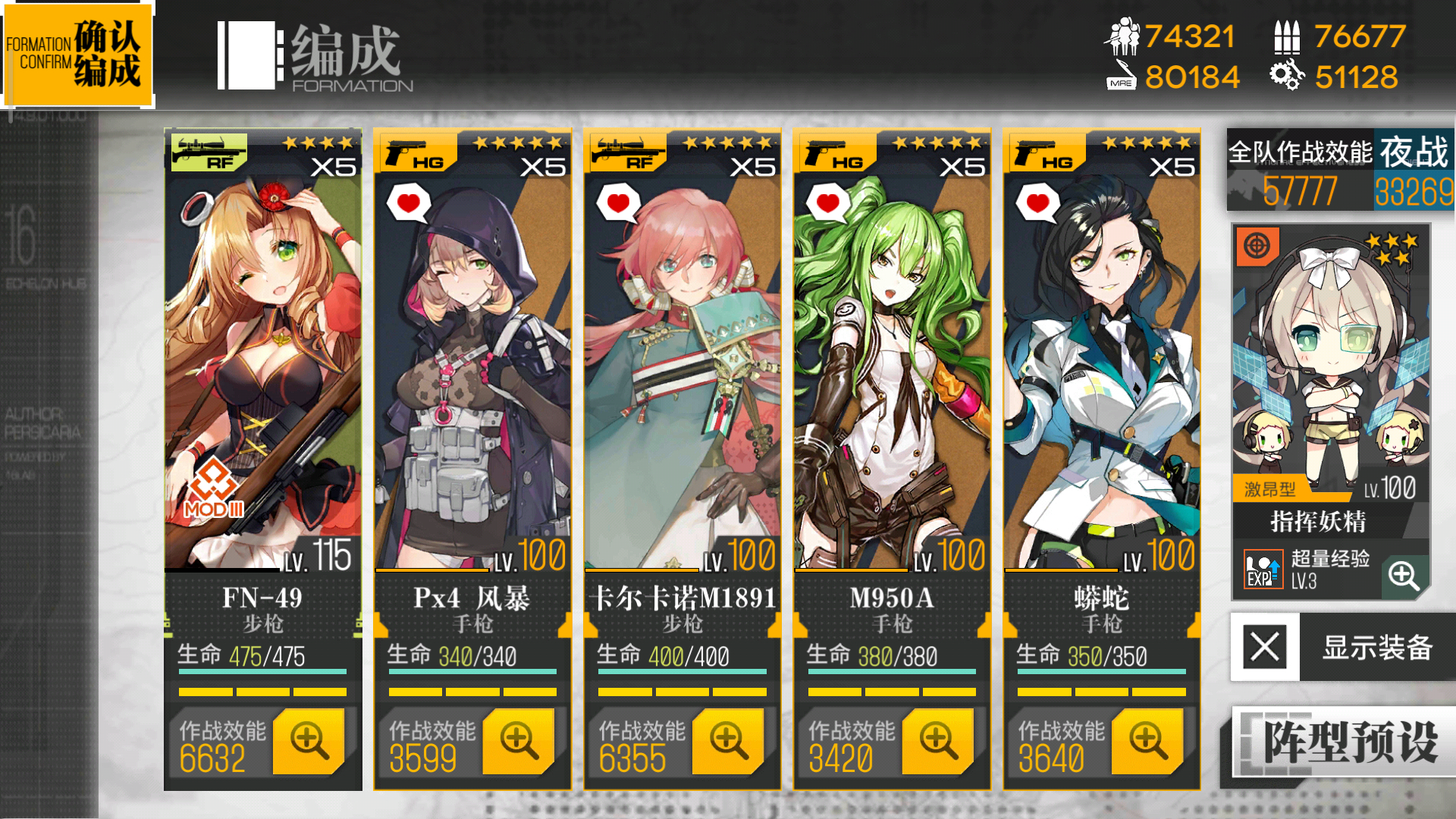Open M950A combat effectiveness magnifier
Image resolution: width=1456 pixels, height=819 pixels.
(x=938, y=741)
